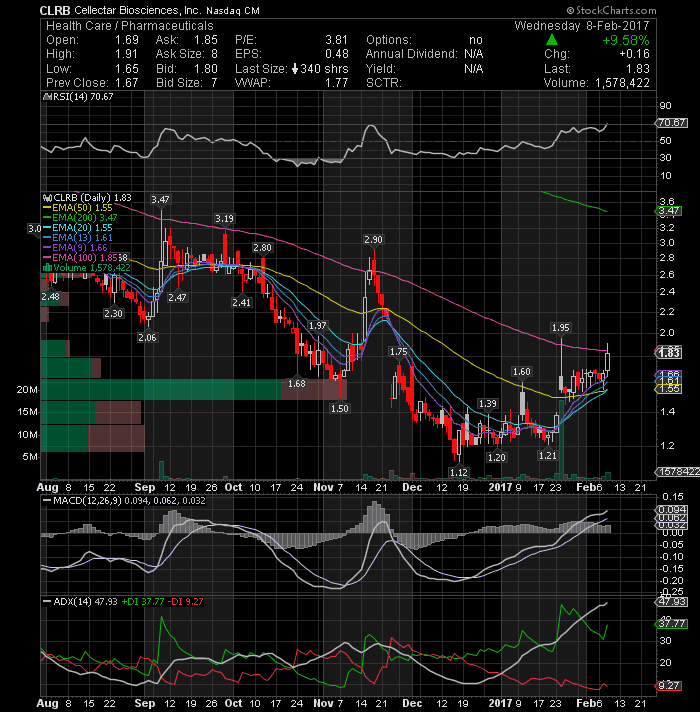
Task: Click the 1.60 January price label
Action: pos(521,371)
